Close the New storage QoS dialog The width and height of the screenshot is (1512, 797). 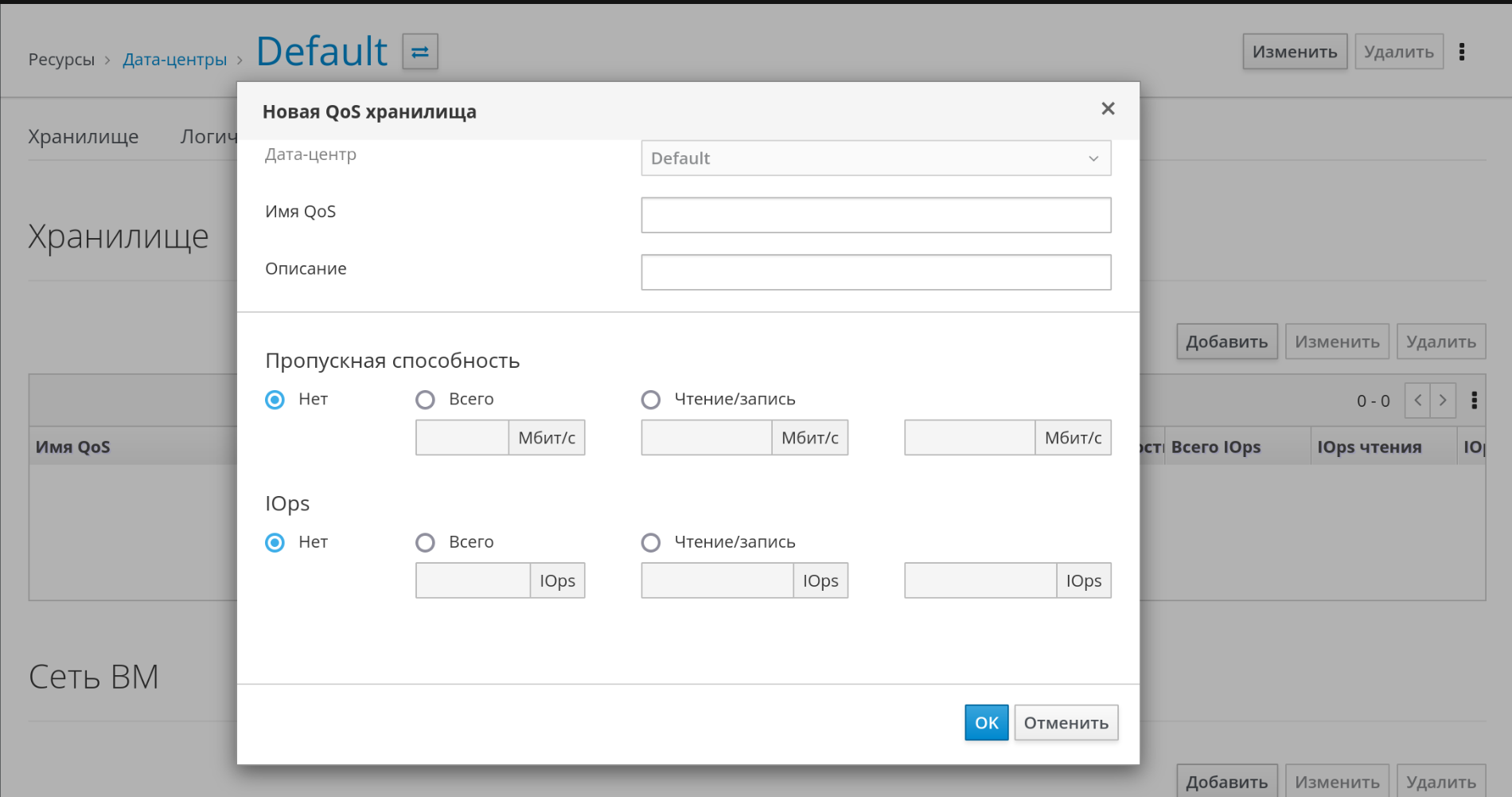(x=1107, y=108)
